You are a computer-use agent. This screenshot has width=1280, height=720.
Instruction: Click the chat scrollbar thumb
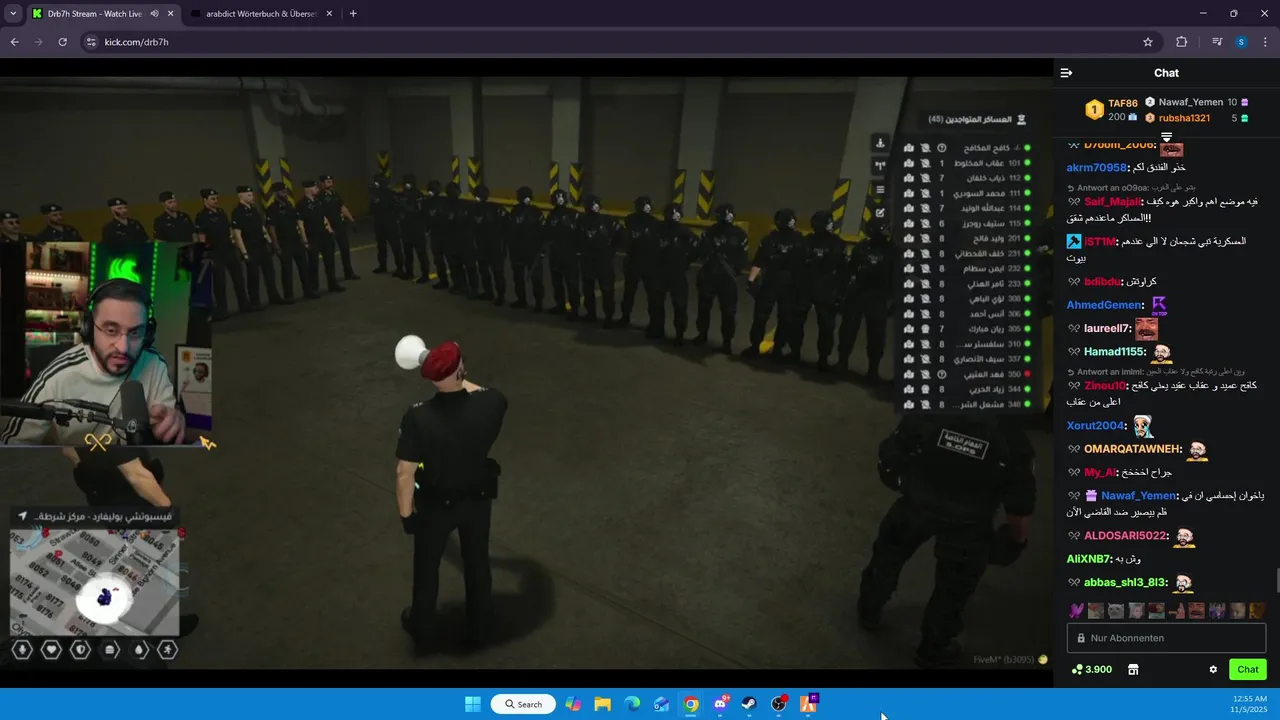coord(1276,580)
